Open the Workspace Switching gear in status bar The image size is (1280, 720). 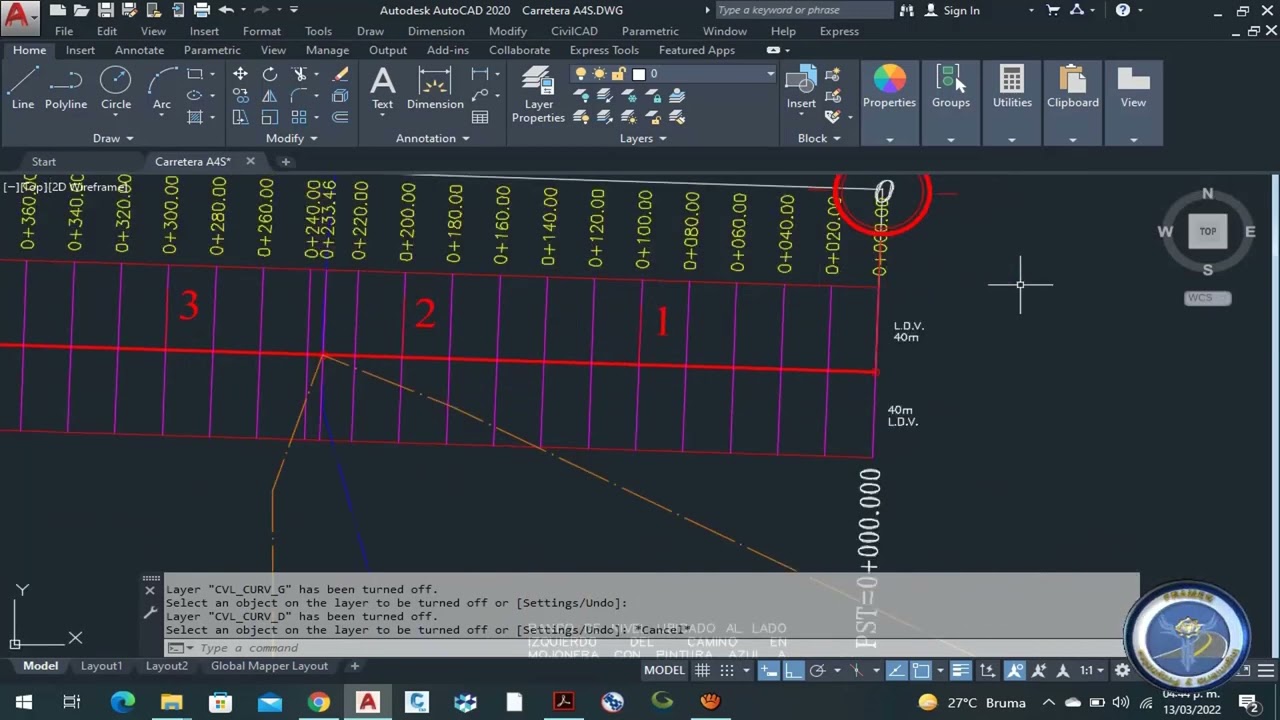click(1122, 670)
